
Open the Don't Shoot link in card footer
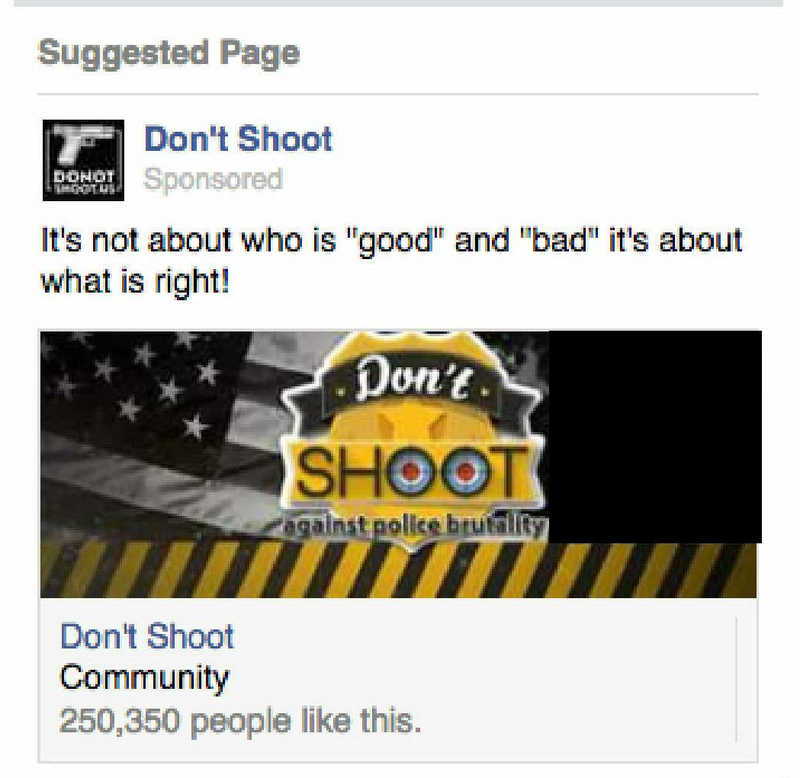tap(147, 636)
